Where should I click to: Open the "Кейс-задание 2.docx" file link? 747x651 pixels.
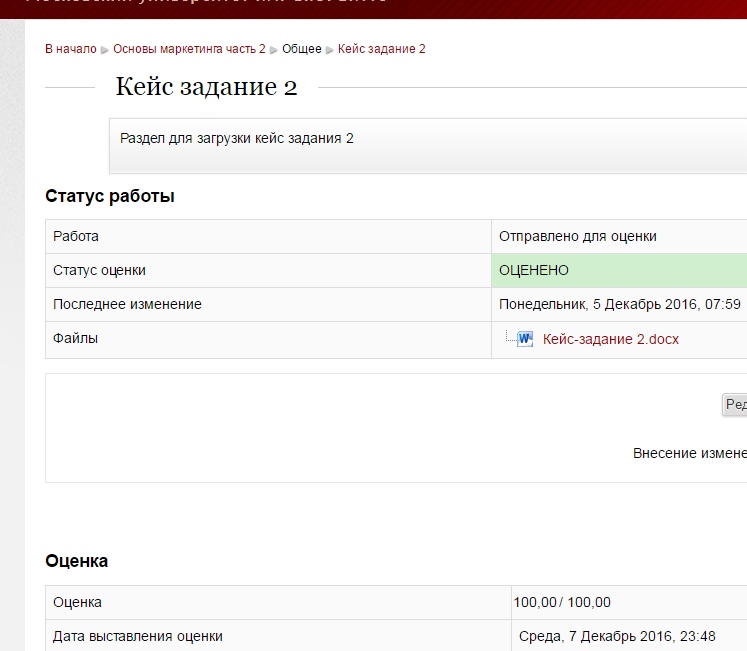coord(610,339)
